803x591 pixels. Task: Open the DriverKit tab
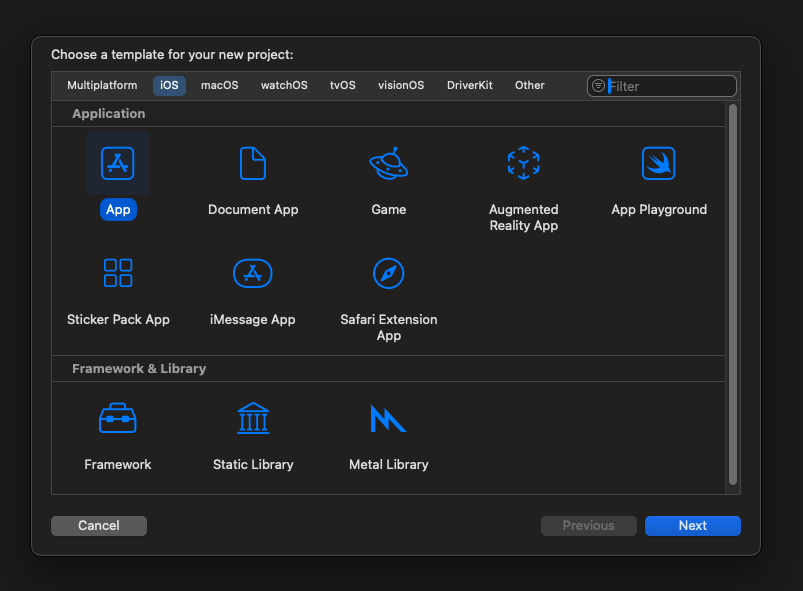pyautogui.click(x=470, y=86)
